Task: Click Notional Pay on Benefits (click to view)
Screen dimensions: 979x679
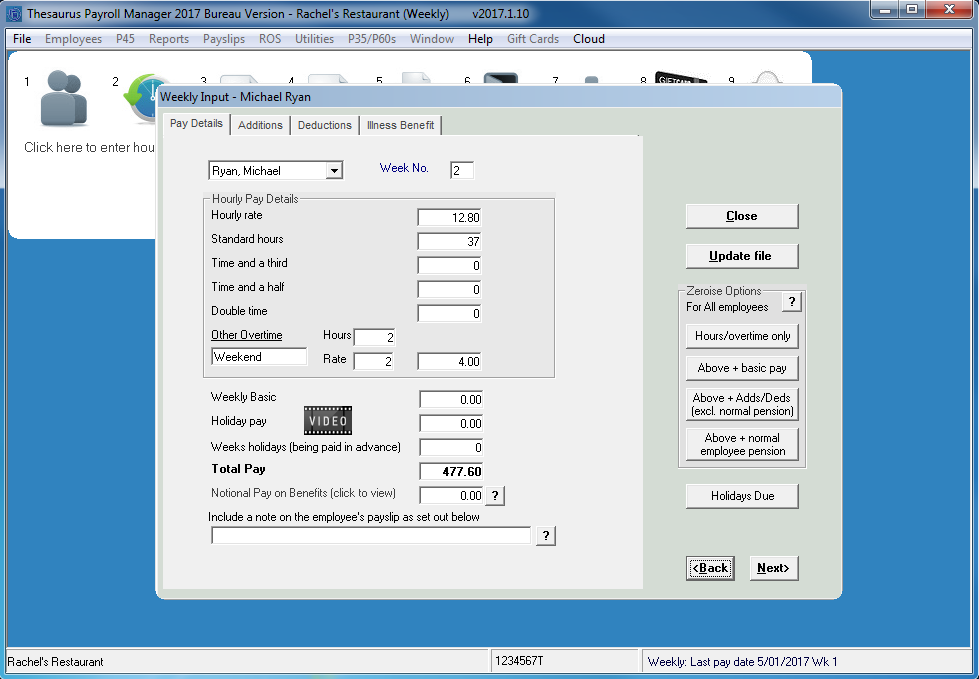Action: (x=303, y=493)
